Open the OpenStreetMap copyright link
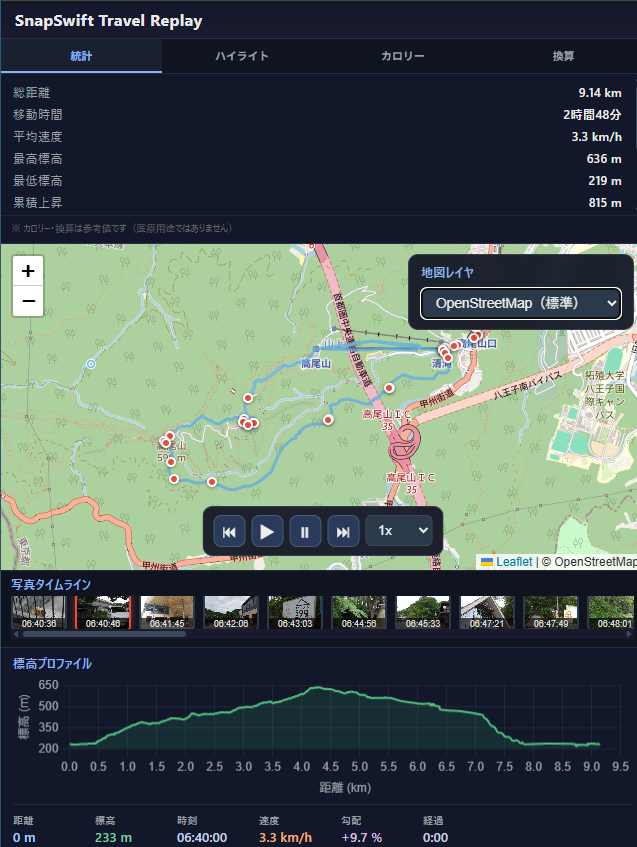This screenshot has width=637, height=847. [595, 562]
